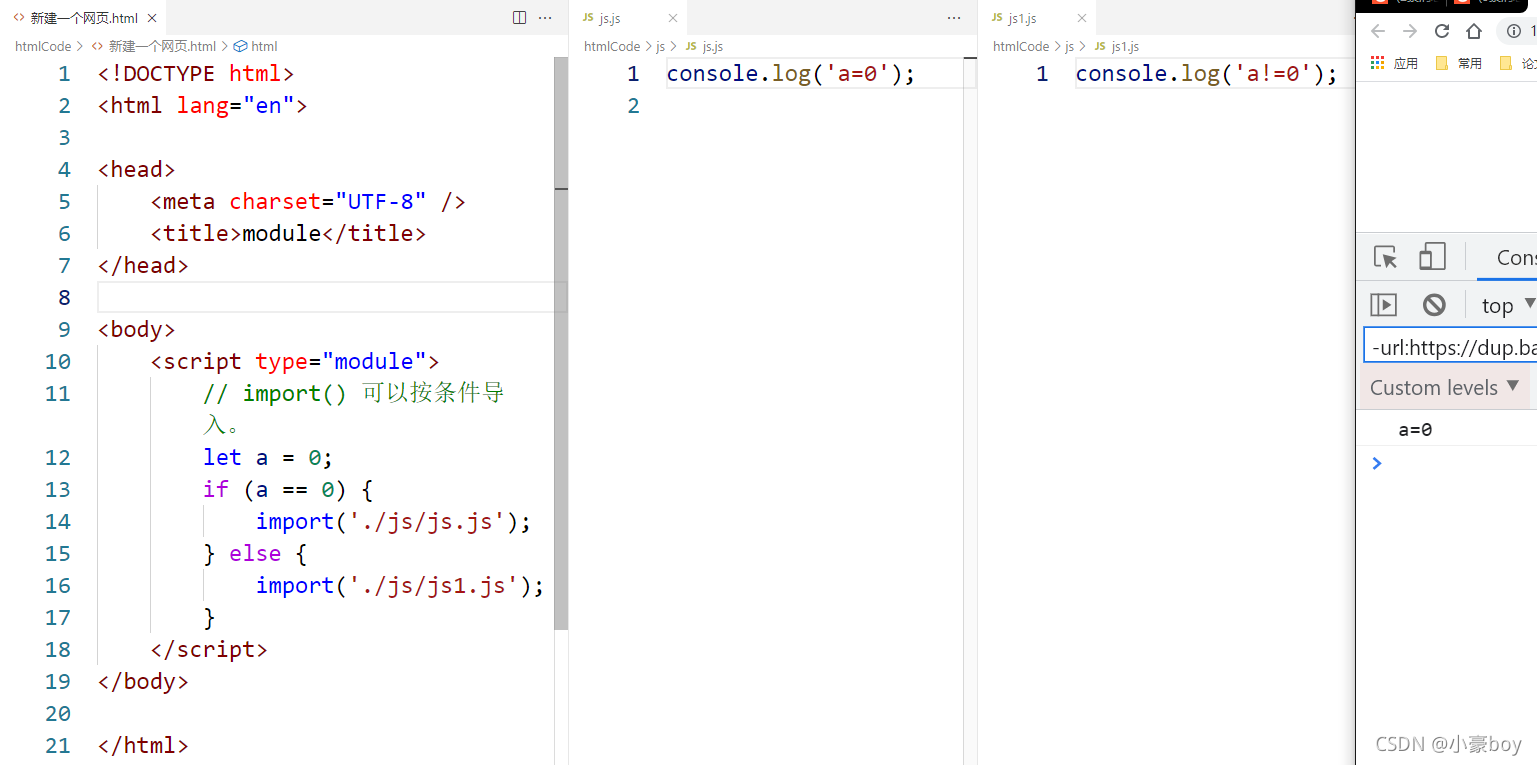Click the meta charset UTF-8 line
This screenshot has width=1537, height=765.
coord(308,201)
